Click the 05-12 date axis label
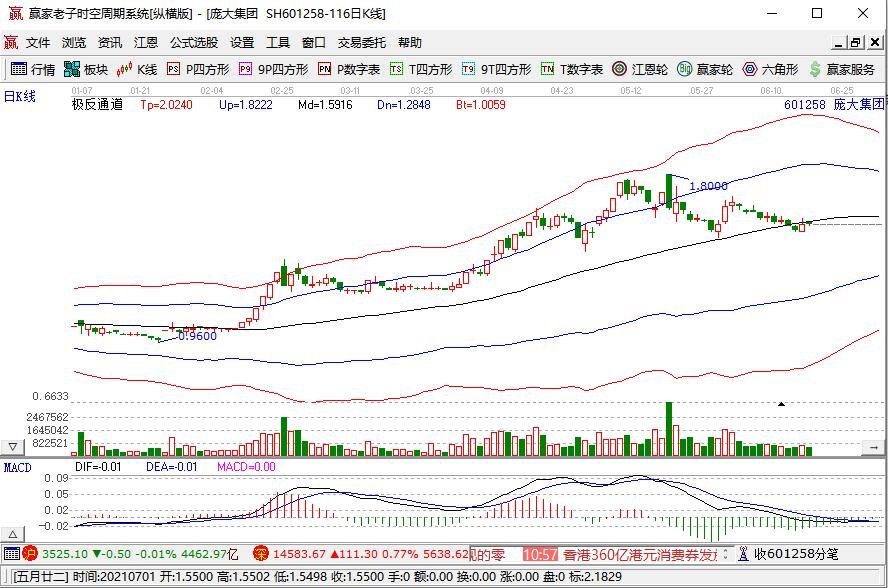Image resolution: width=888 pixels, height=588 pixels. pos(630,91)
